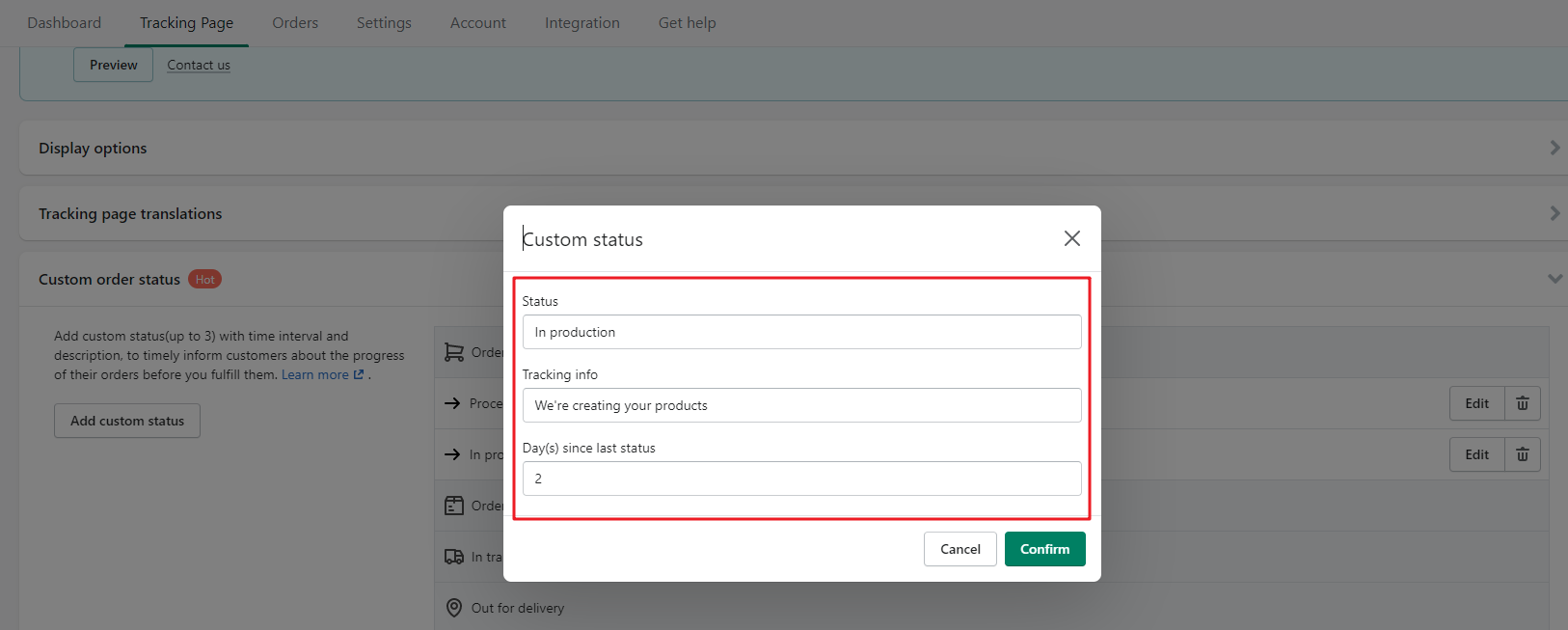Click the Hot badge
Screen dimensions: 1568x630
204,279
